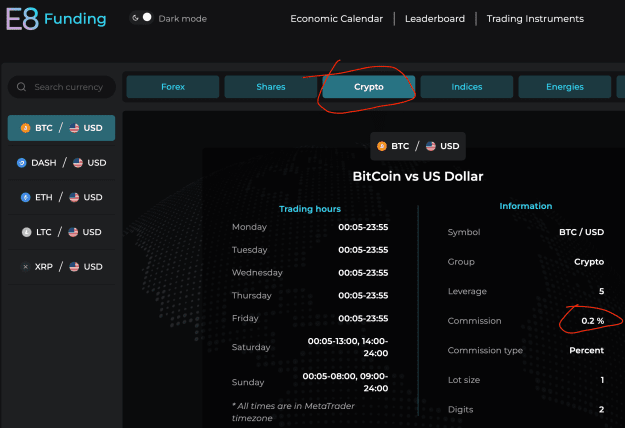Screen dimensions: 625x428
Task: Select the LTC / USD pair in the sidebar
Action: pyautogui.click(x=61, y=232)
